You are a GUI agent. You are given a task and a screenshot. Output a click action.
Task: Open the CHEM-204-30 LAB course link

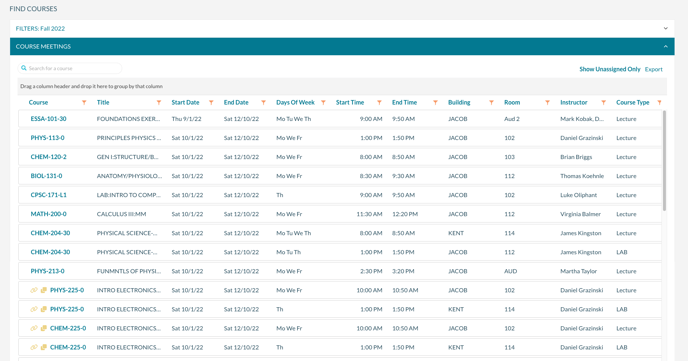[x=50, y=252]
